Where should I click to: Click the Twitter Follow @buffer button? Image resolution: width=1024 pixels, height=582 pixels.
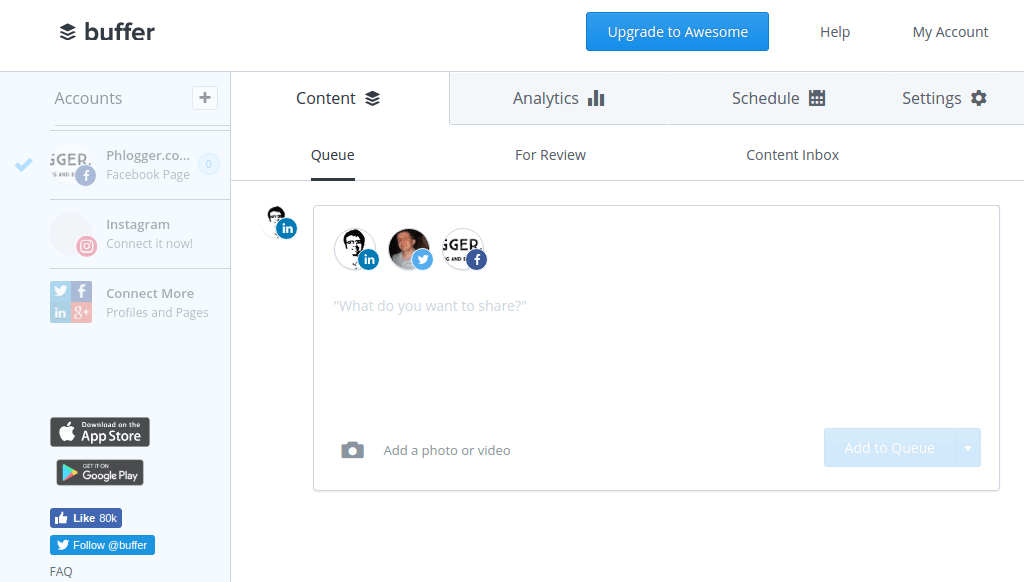(102, 545)
